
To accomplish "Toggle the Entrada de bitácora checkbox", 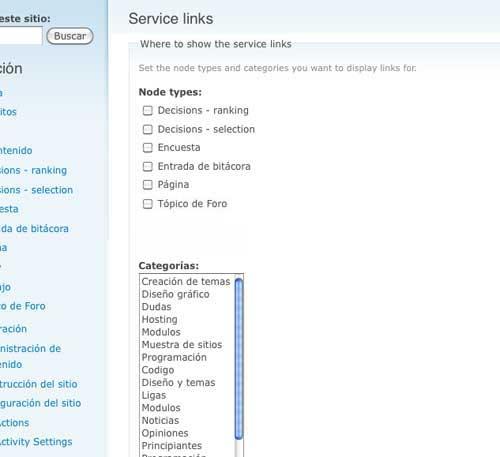I will [x=147, y=166].
